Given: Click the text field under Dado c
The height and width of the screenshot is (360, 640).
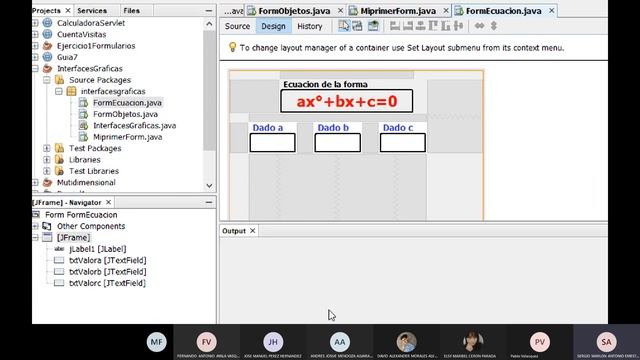Looking at the screenshot, I should (402, 143).
